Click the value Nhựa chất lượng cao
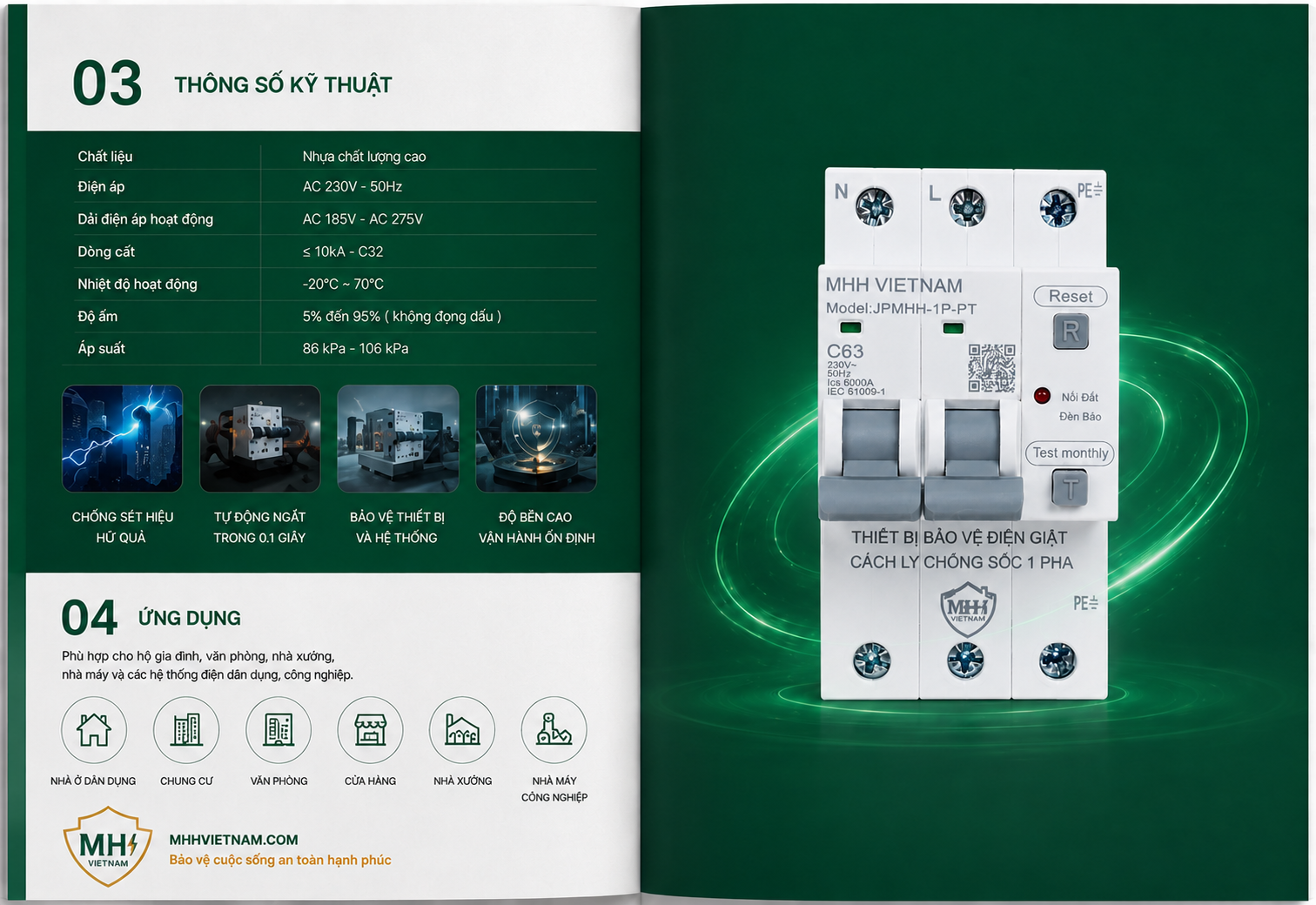This screenshot has height=905, width=1316. [x=364, y=157]
